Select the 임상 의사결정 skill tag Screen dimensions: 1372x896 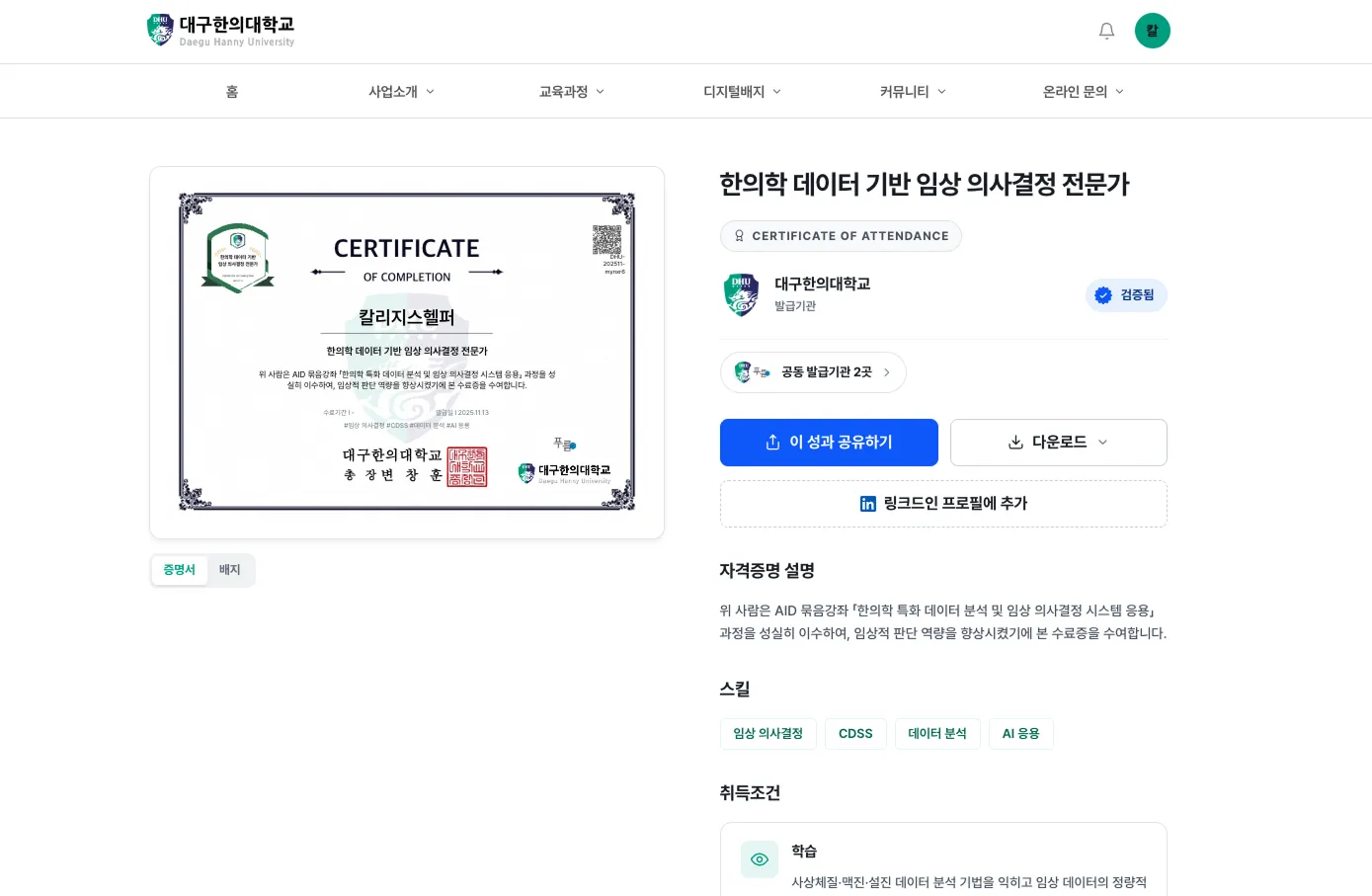point(767,734)
